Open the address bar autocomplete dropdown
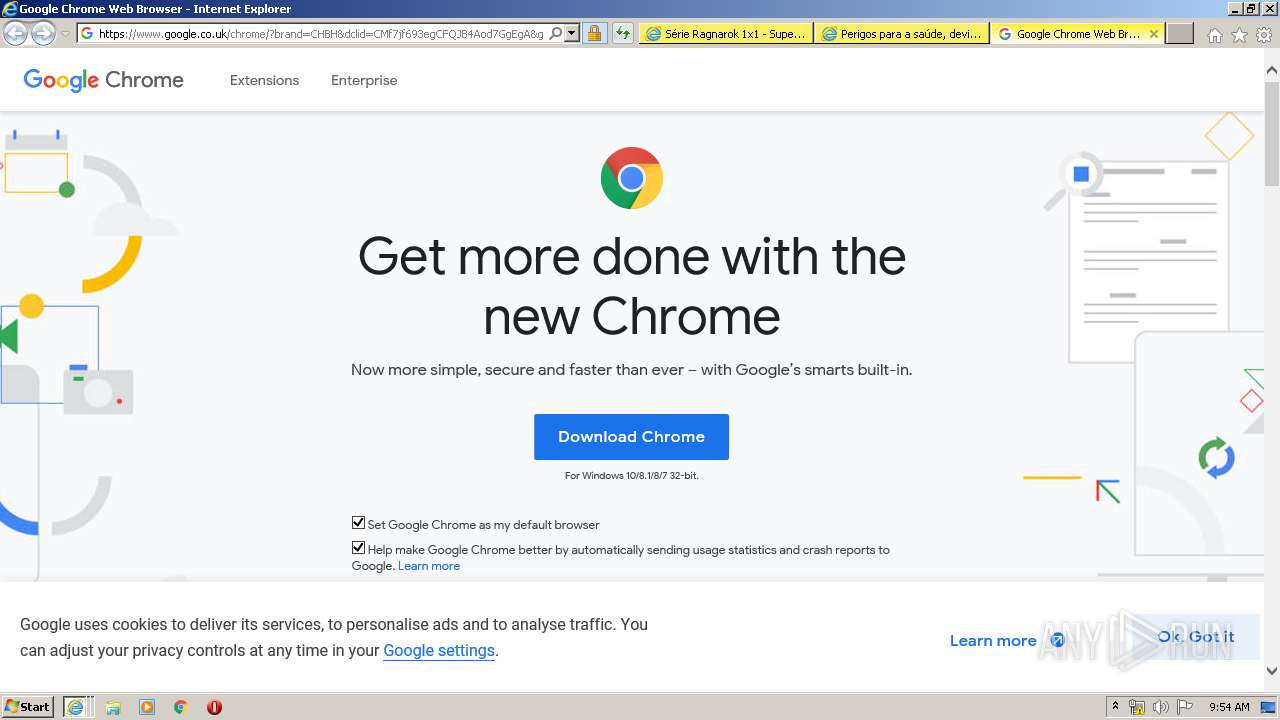Viewport: 1280px width, 720px height. [572, 33]
